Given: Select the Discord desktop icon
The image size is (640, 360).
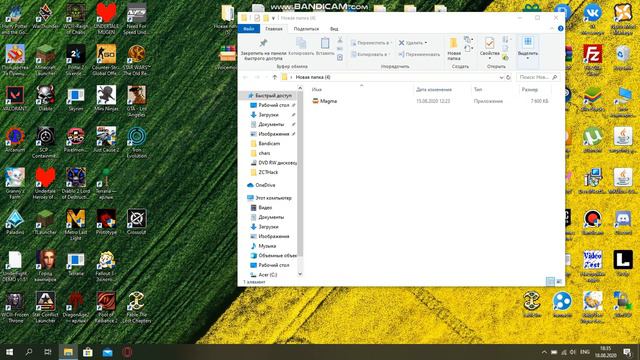Looking at the screenshot, I should (x=623, y=222).
